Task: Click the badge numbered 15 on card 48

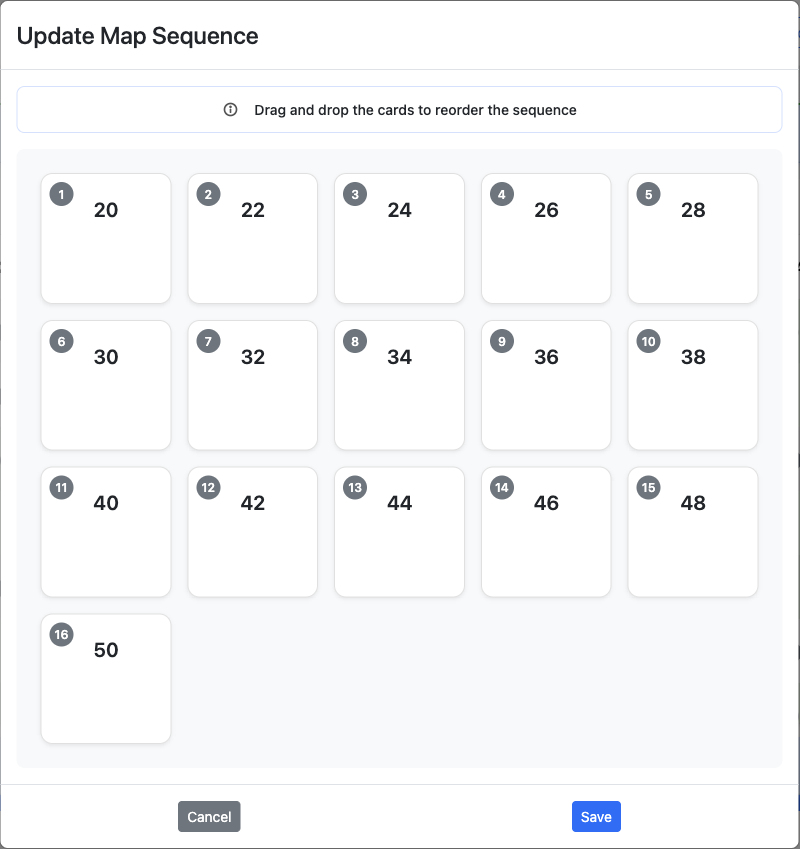Action: tap(648, 488)
